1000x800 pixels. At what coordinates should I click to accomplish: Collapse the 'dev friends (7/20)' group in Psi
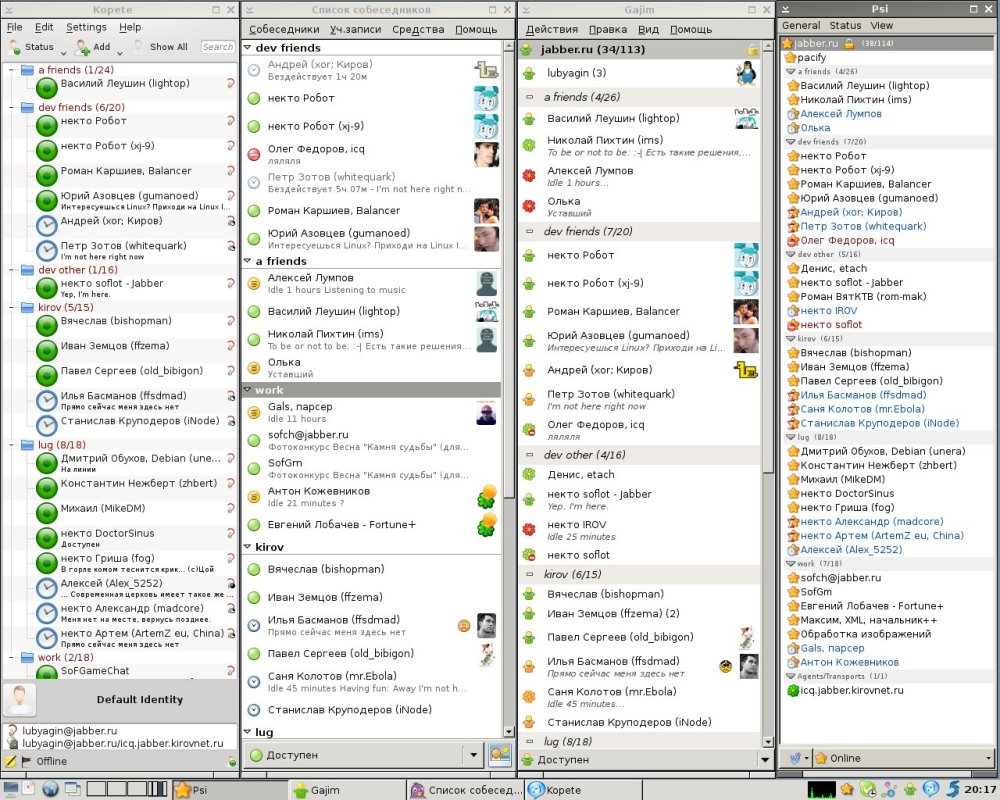point(791,142)
